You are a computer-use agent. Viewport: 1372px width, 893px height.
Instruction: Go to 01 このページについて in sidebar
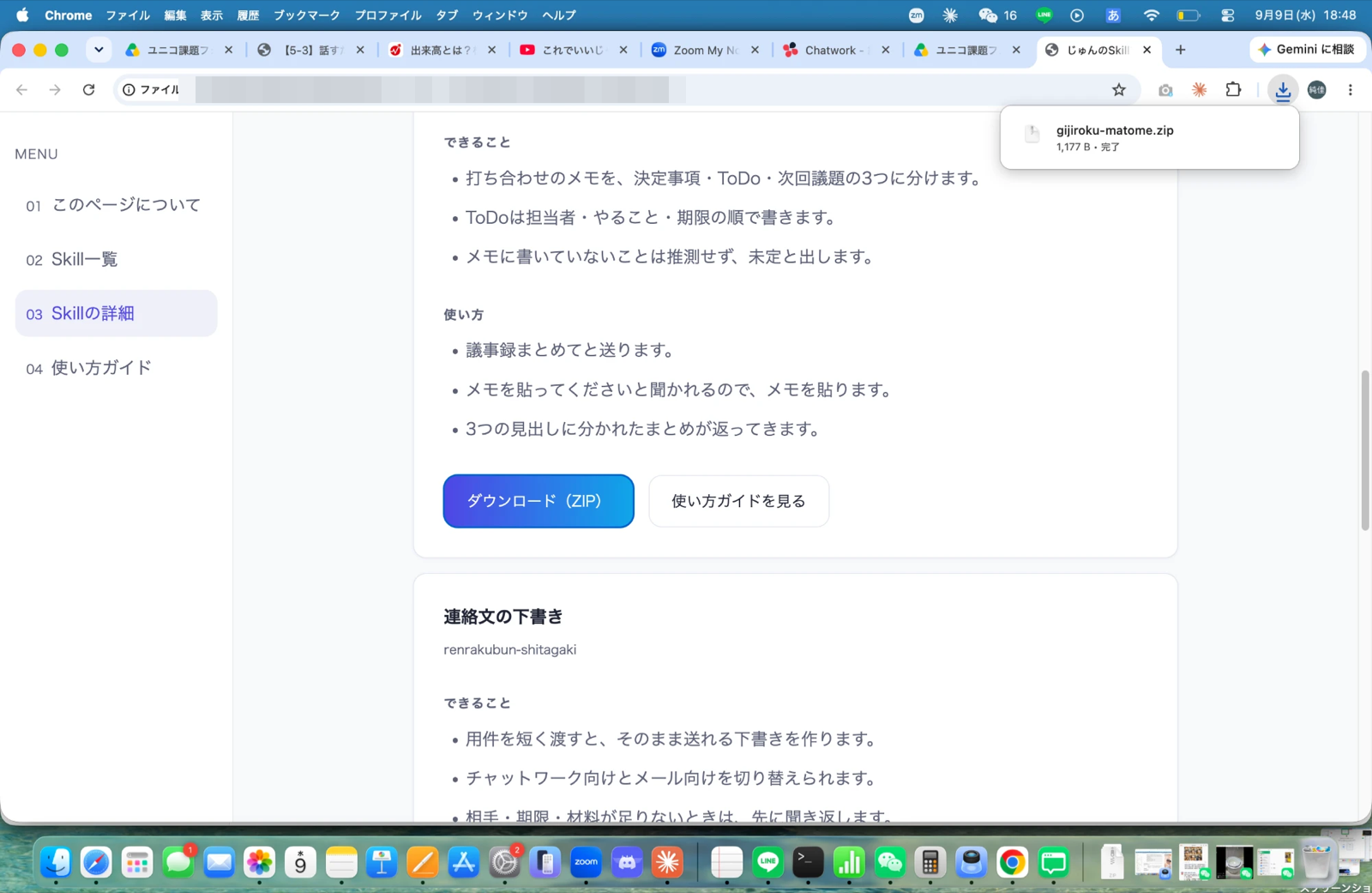117,205
